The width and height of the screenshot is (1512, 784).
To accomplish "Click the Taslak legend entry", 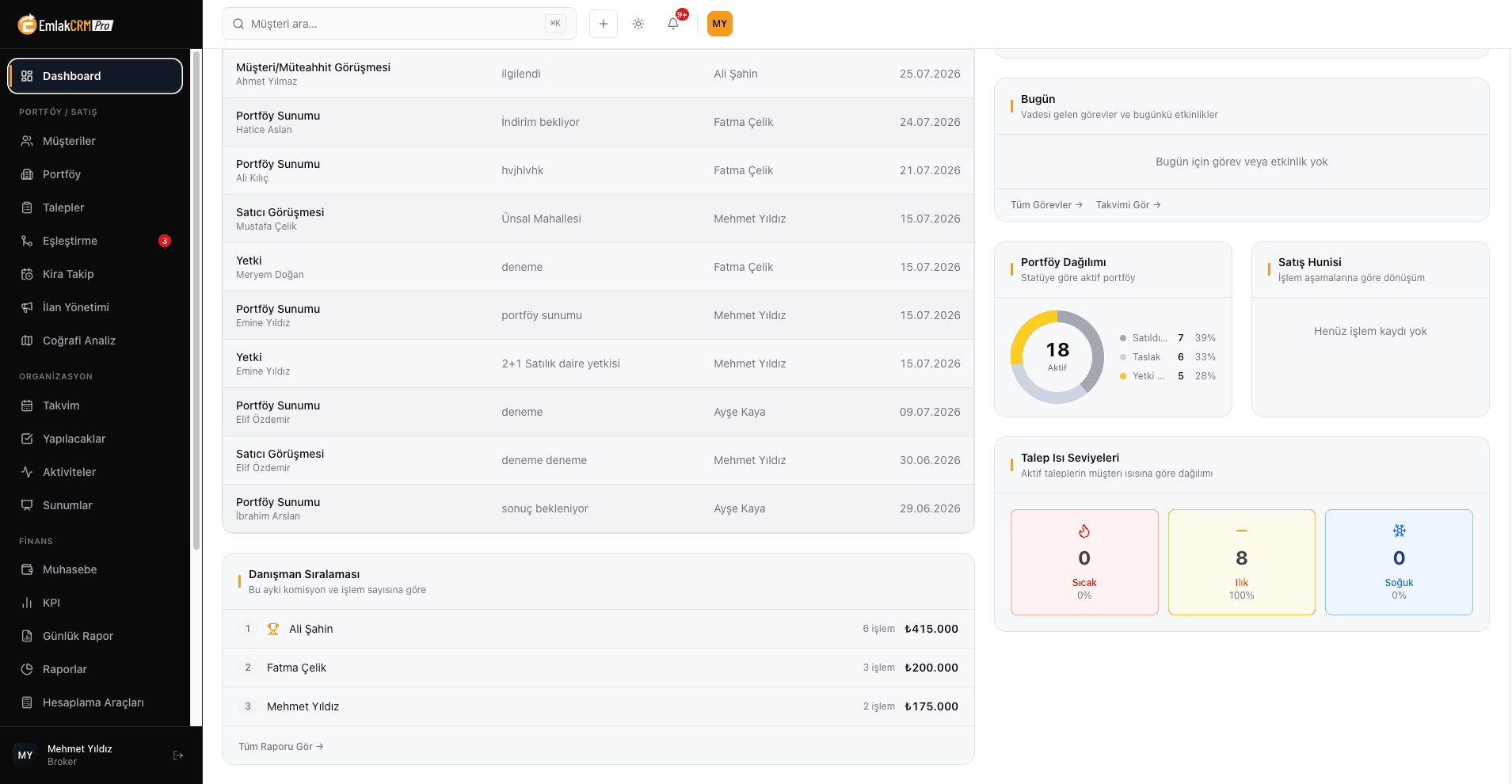I will click(1167, 357).
